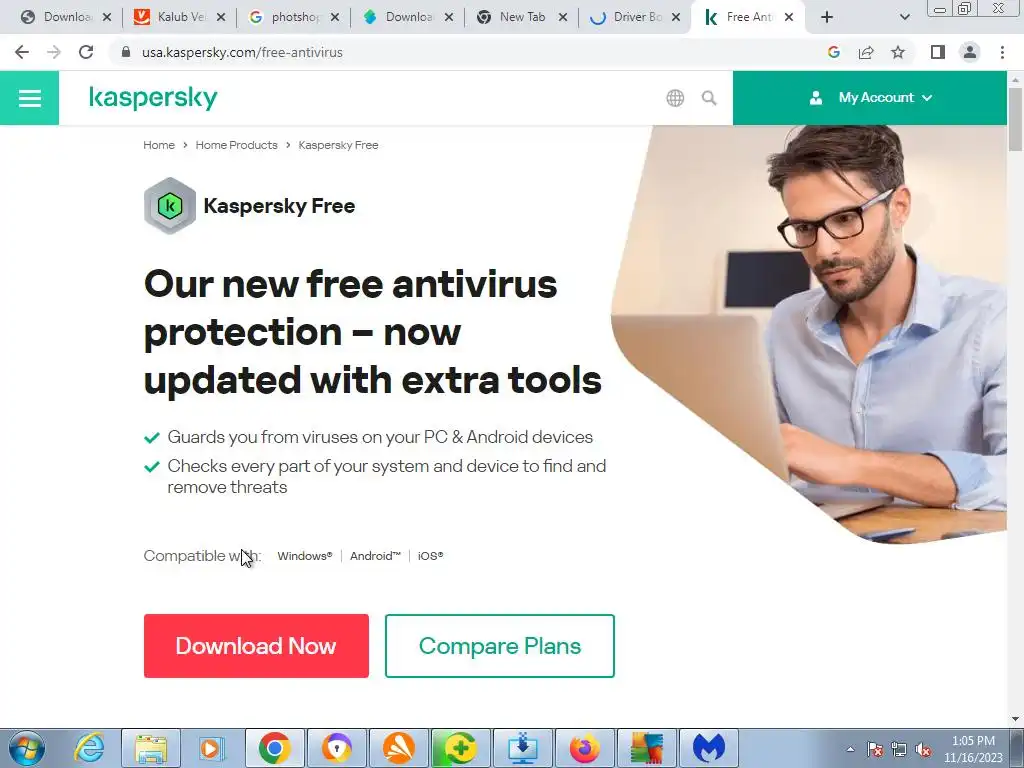This screenshot has width=1024, height=768.
Task: Show hidden system tray icons arrow
Action: click(850, 749)
